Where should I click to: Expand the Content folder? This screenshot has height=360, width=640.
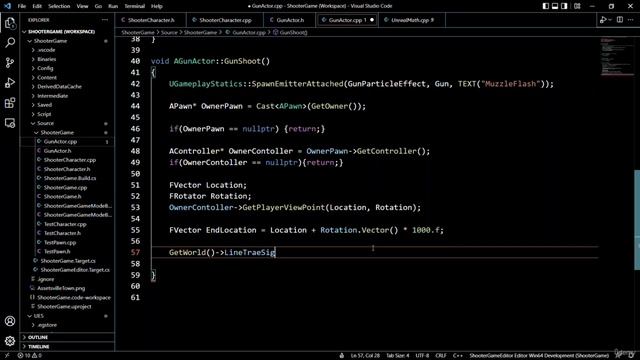pos(47,78)
